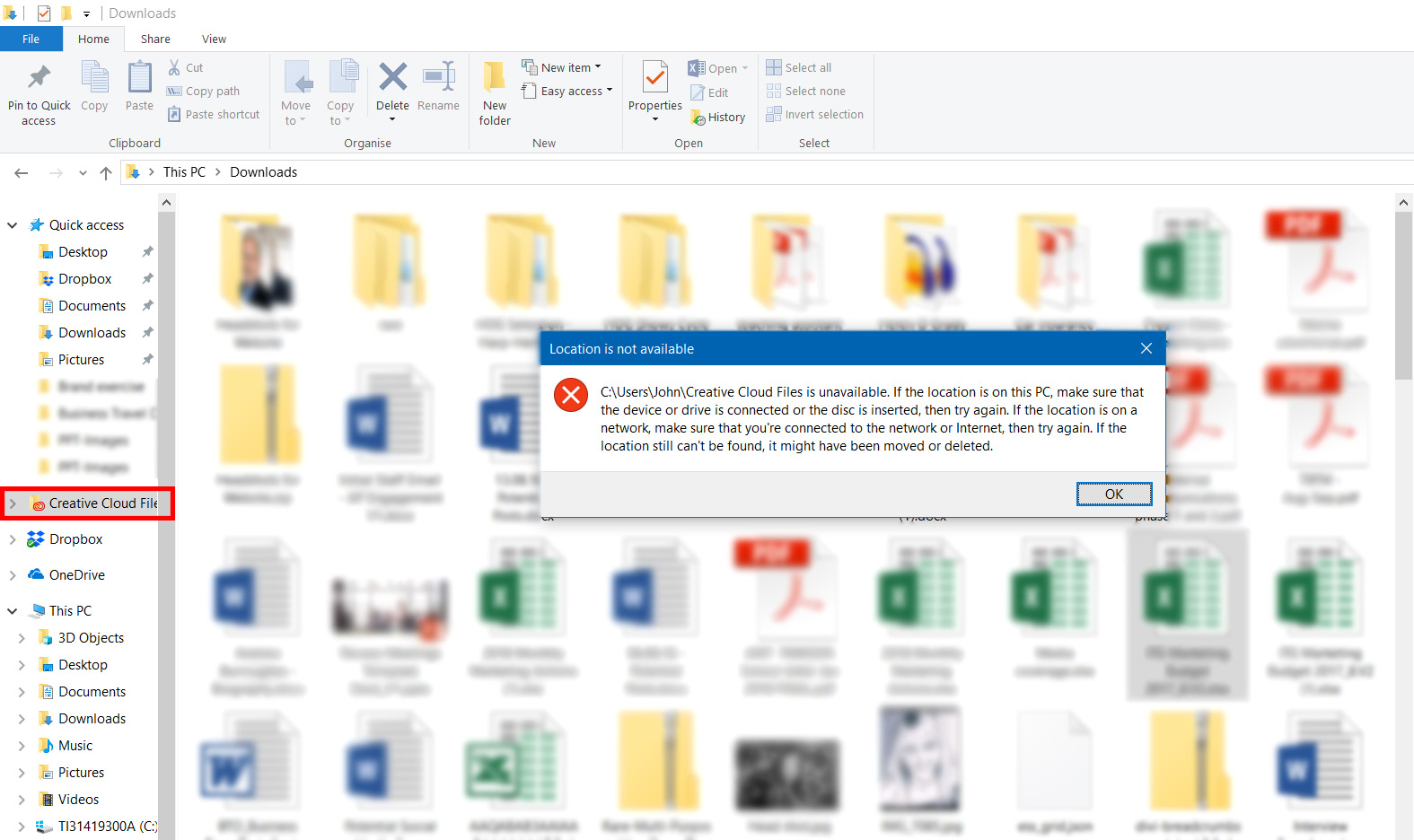Click the Cut scissors icon
Viewport: 1414px width, 840px height.
point(174,67)
